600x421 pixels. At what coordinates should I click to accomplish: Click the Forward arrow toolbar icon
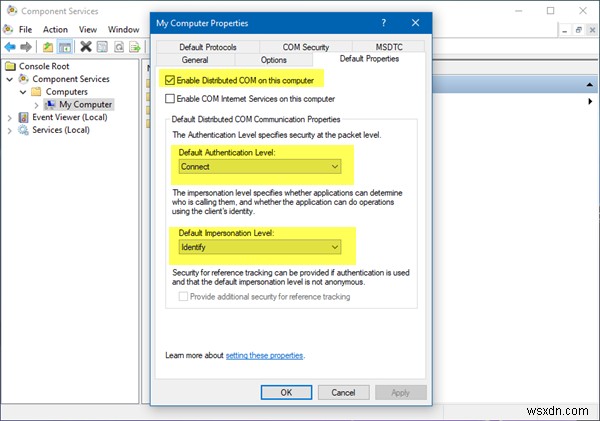tap(26, 47)
